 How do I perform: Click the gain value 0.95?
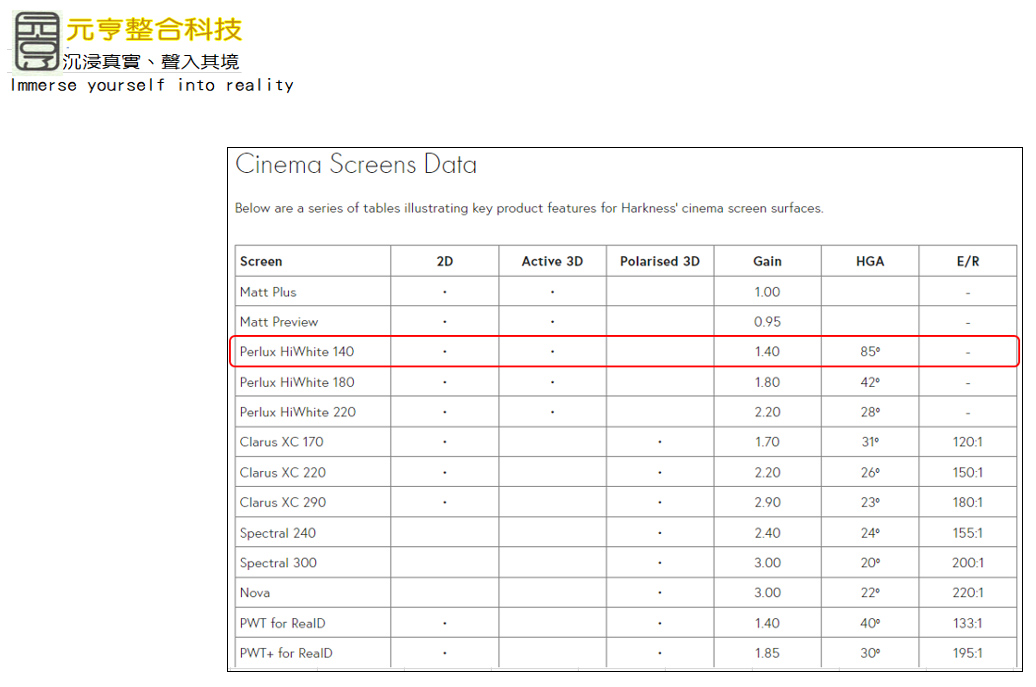[767, 322]
